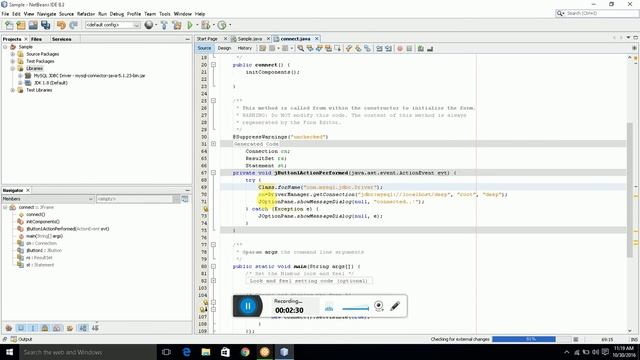Click the Build Project hammer icon
The height and width of the screenshot is (360, 640).
coord(164,25)
